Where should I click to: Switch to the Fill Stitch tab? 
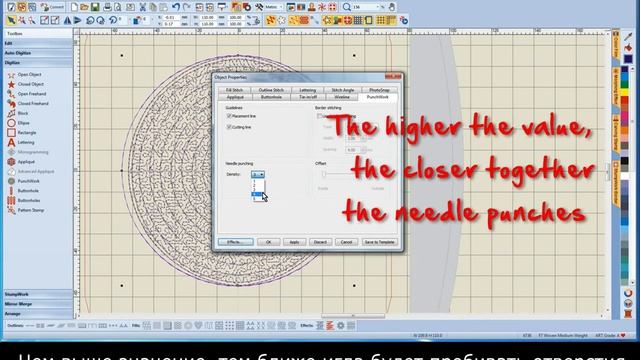234,90
